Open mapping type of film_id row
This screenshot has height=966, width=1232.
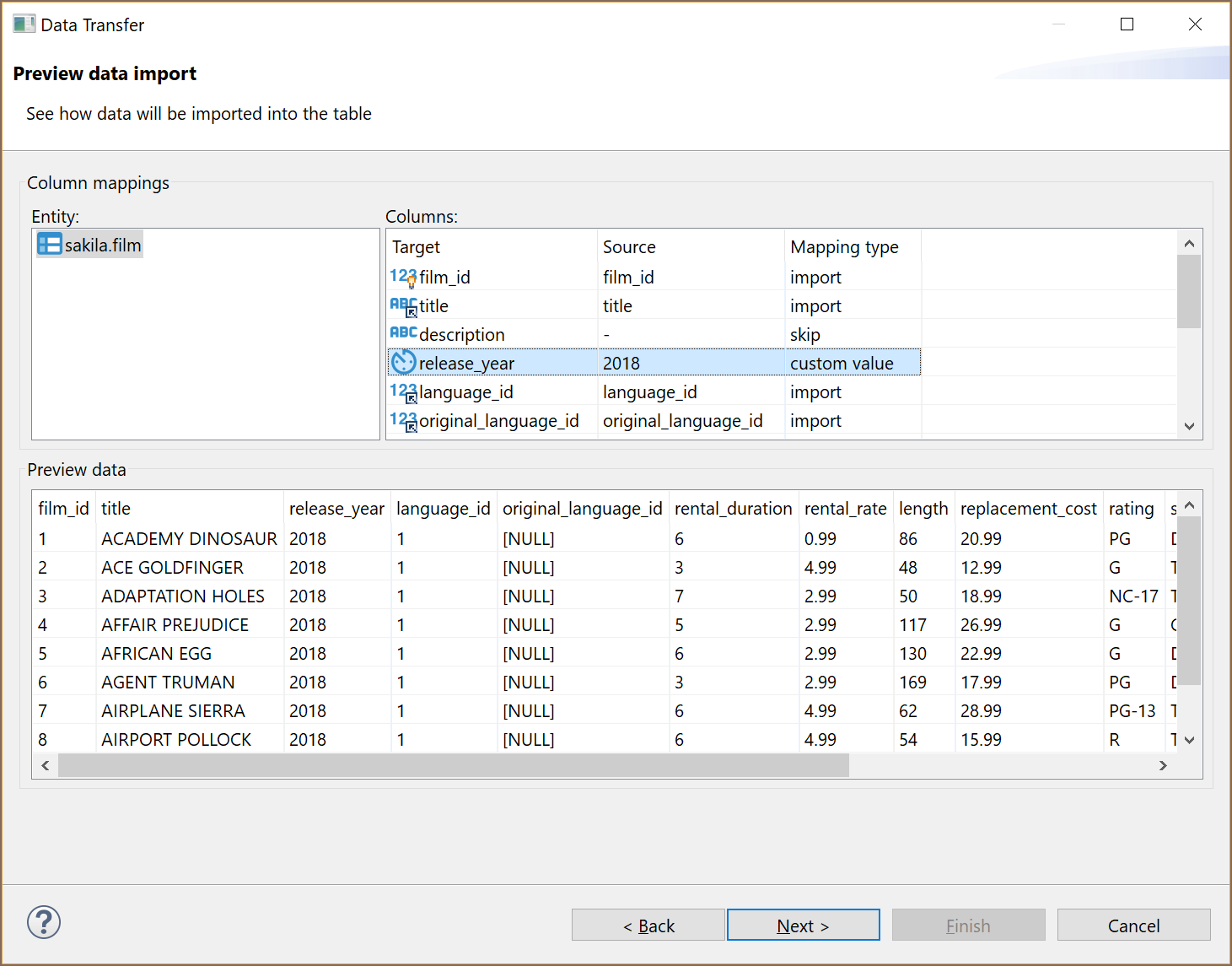coord(815,278)
